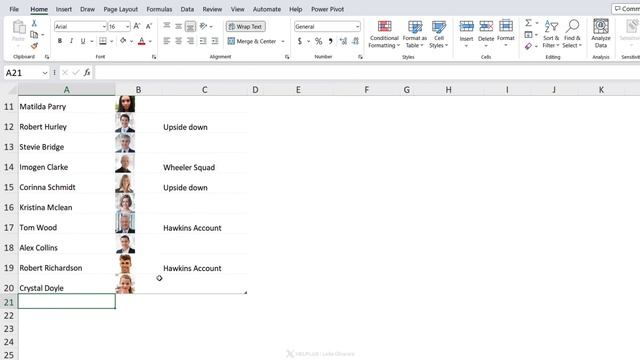Image resolution: width=640 pixels, height=360 pixels.
Task: Toggle Wrap Text on
Action: [245, 27]
